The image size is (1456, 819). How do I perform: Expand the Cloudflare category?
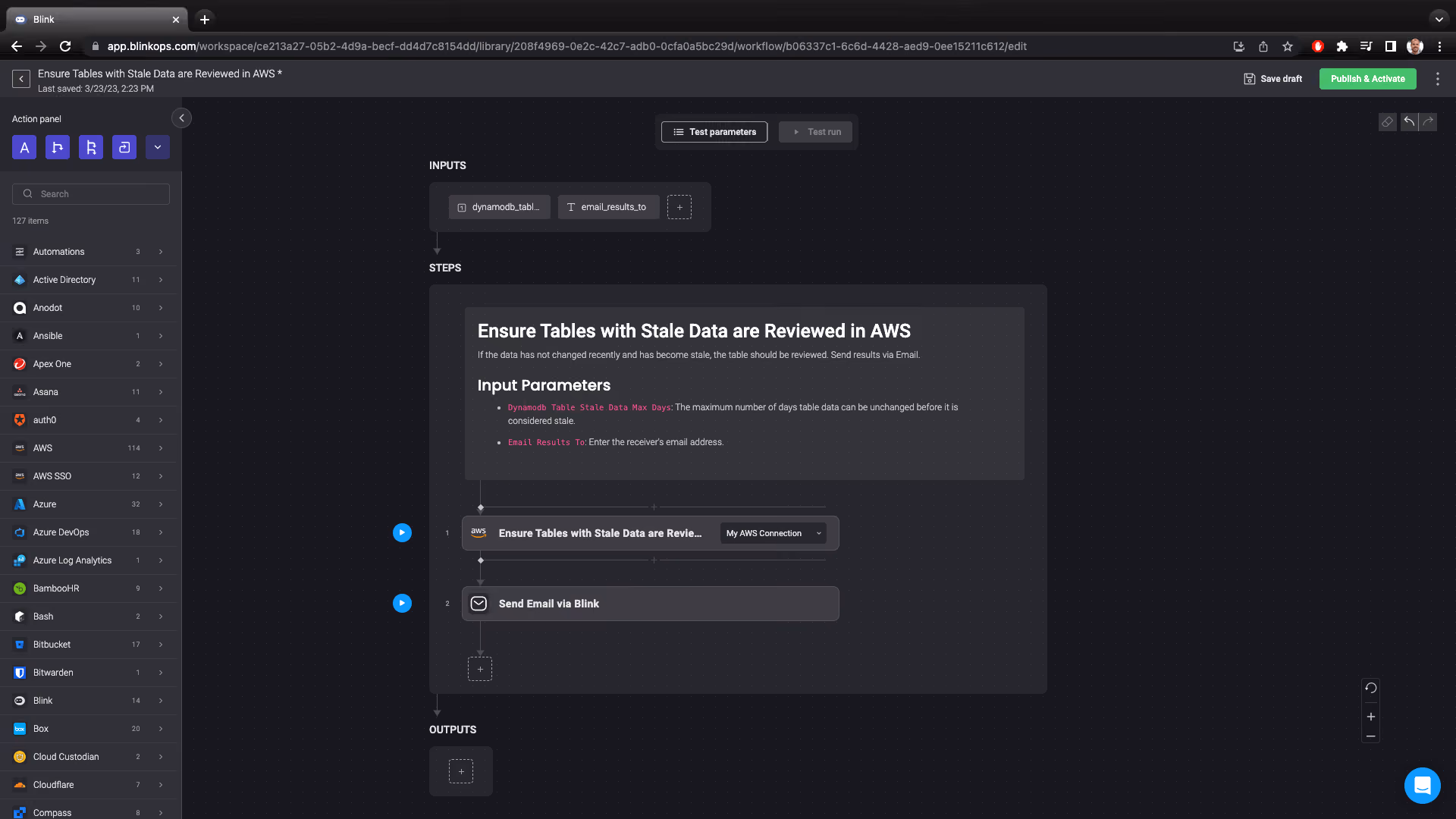pyautogui.click(x=88, y=785)
